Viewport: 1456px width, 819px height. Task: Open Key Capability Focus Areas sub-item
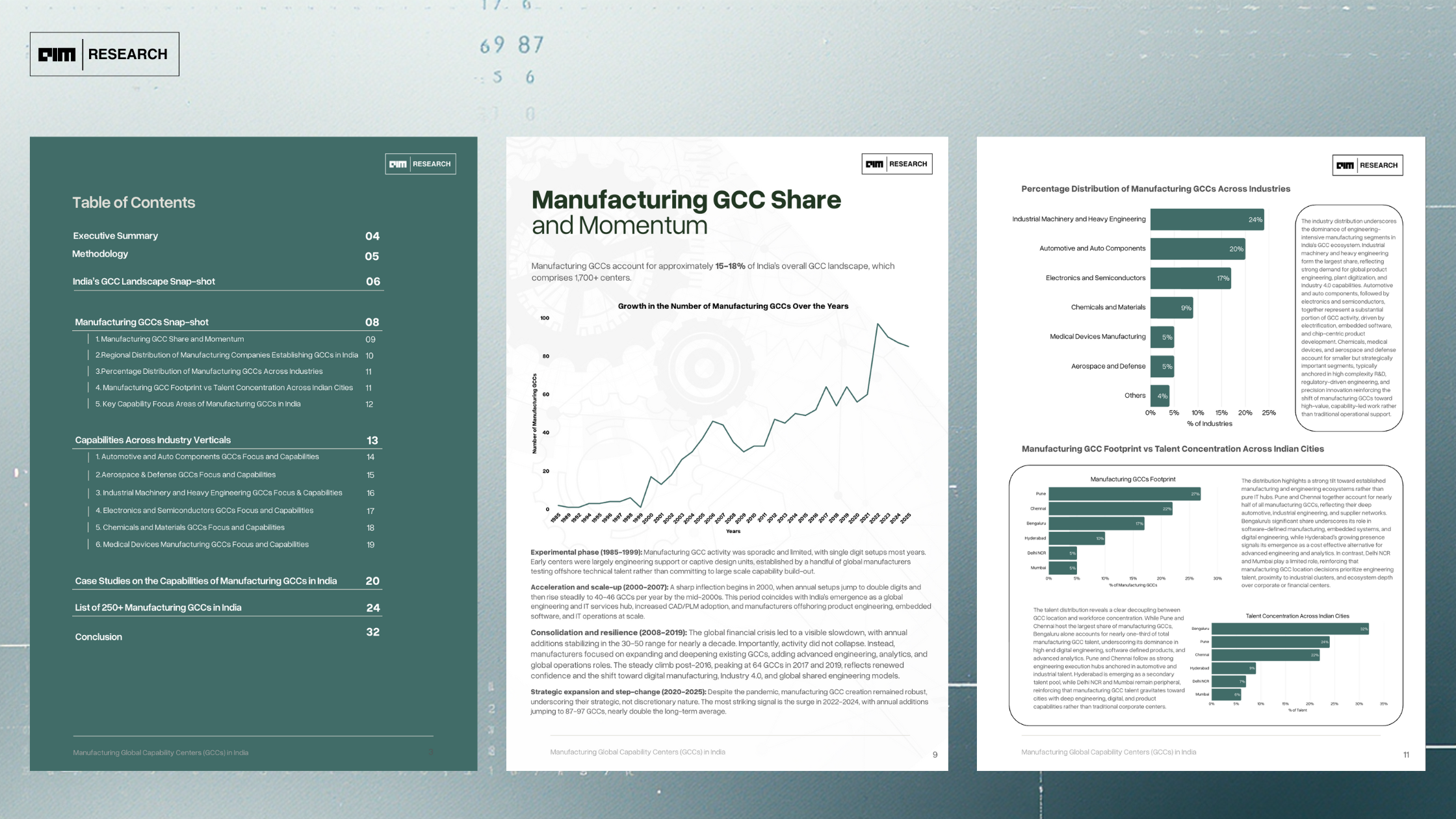tap(198, 404)
